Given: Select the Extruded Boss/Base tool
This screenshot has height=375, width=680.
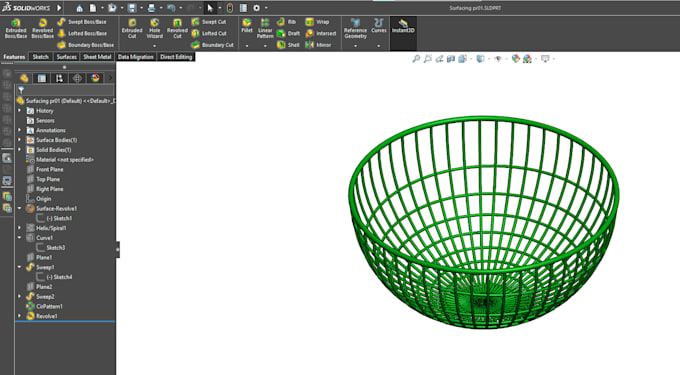Looking at the screenshot, I should click(x=16, y=29).
